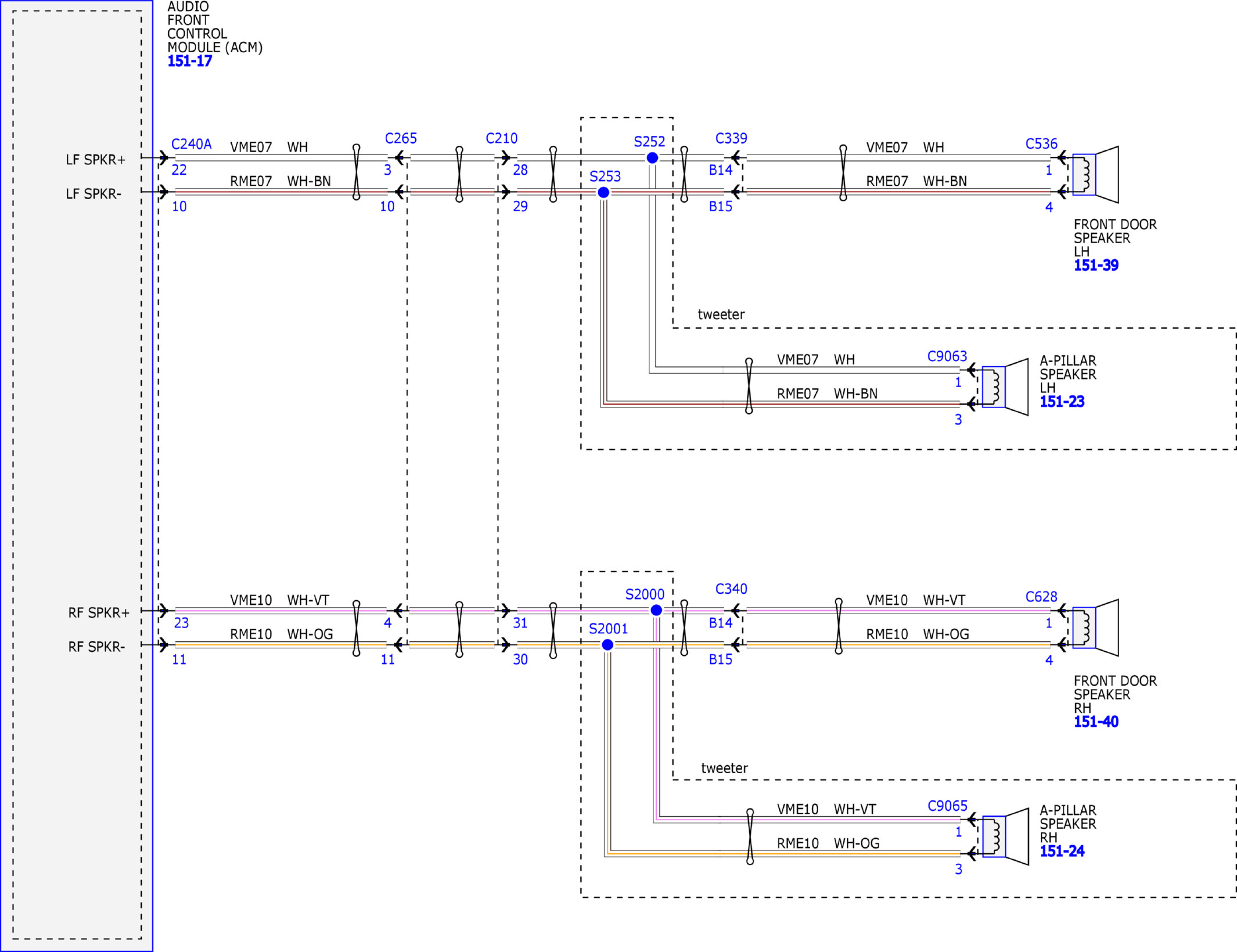Viewport: 1237px width, 952px height.
Task: Click connector label C339
Action: pos(731,138)
